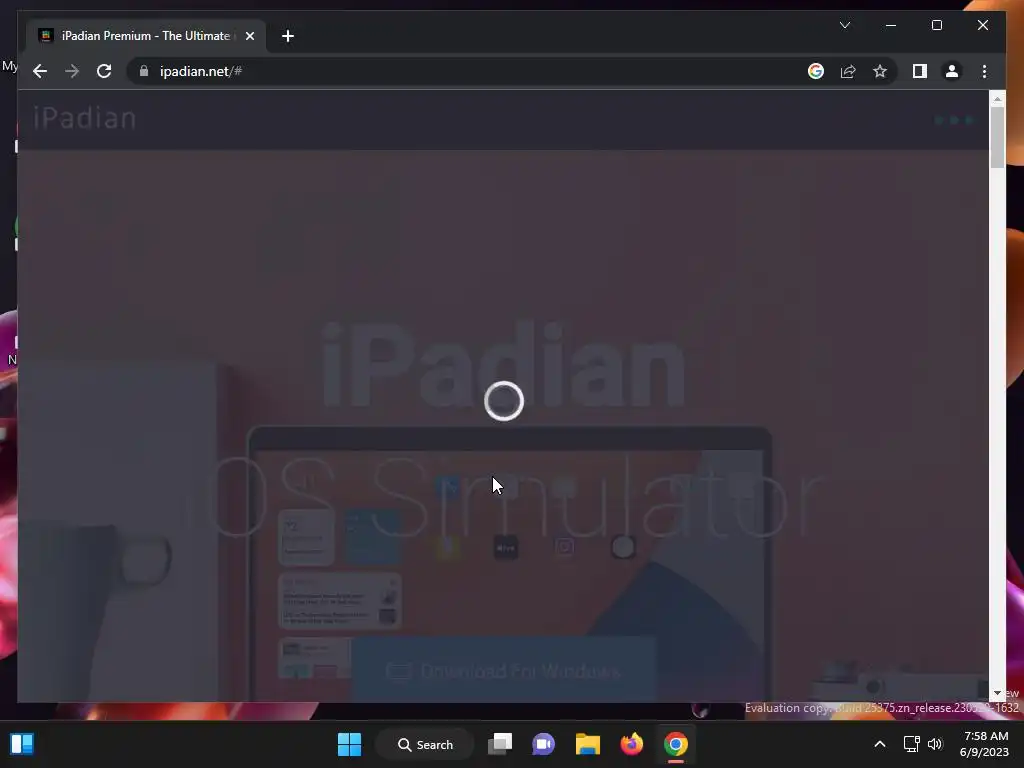This screenshot has height=768, width=1024.
Task: Click the browser forward arrow
Action: [72, 71]
